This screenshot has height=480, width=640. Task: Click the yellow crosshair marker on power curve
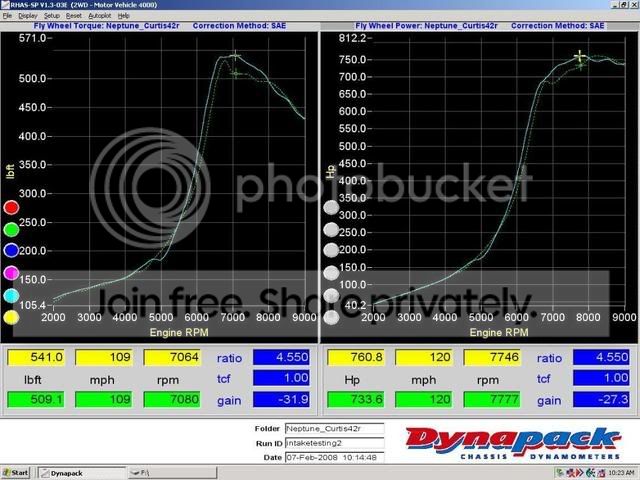coord(579,56)
